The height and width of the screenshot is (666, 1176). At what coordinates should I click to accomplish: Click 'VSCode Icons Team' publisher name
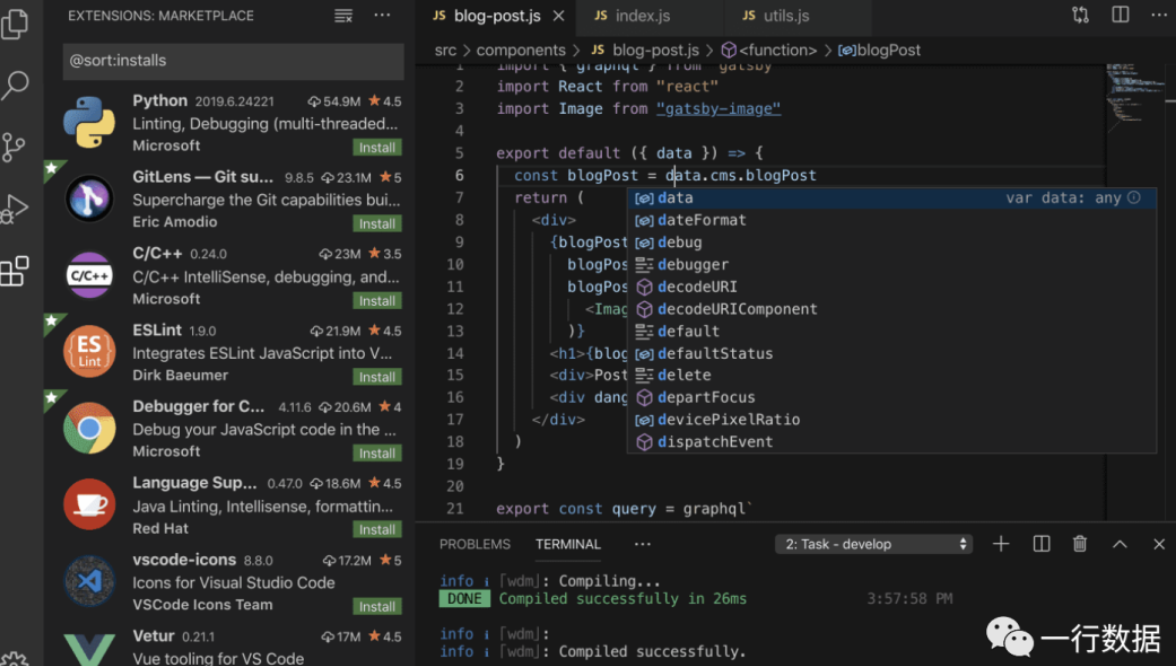coord(202,604)
